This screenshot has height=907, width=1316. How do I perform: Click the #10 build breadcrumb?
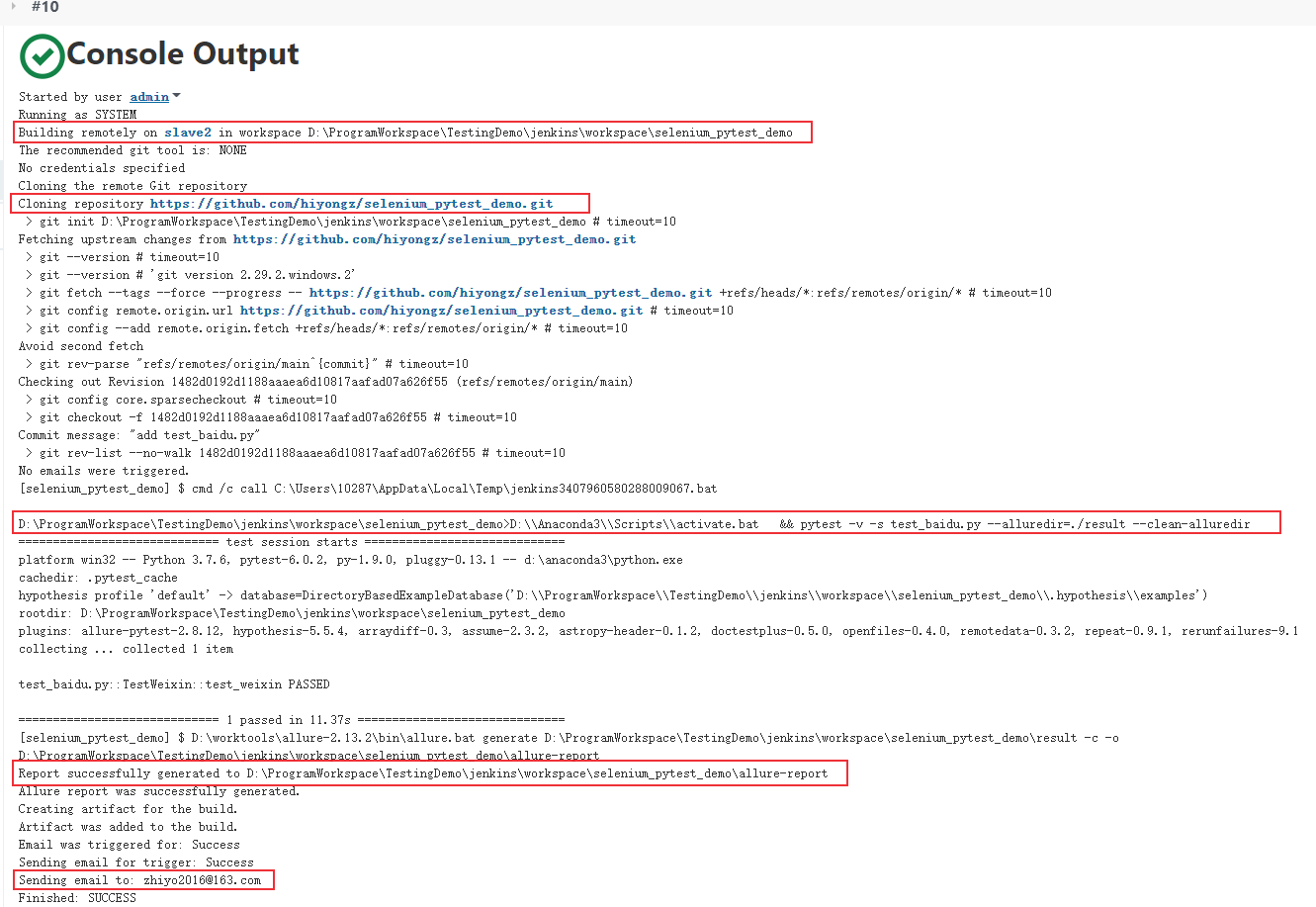coord(45,7)
